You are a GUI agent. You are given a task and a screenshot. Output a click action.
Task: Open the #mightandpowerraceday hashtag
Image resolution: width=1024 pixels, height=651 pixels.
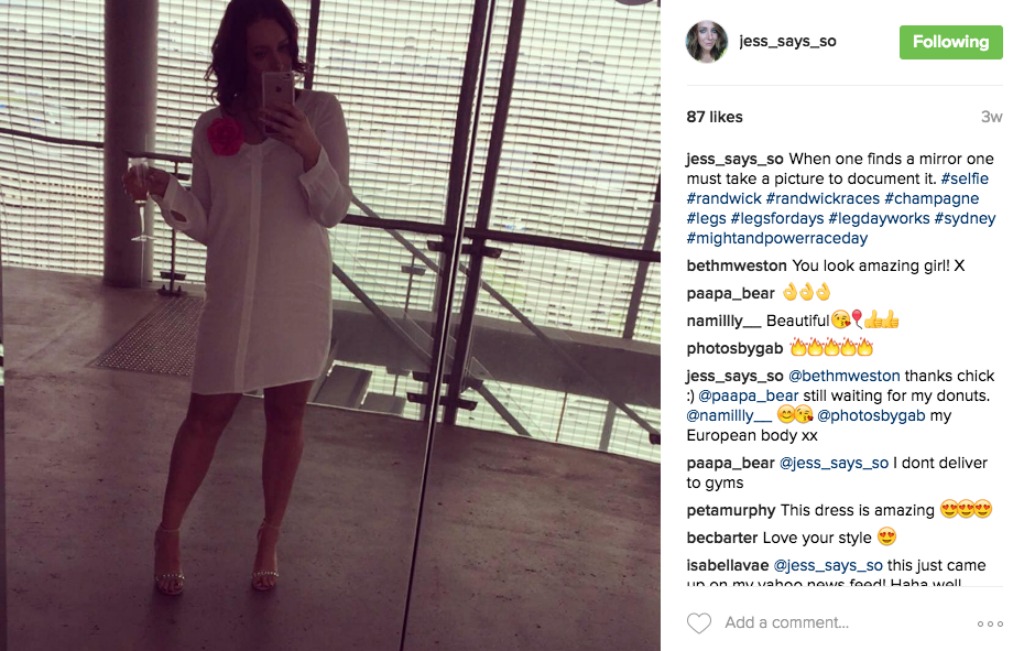point(776,238)
